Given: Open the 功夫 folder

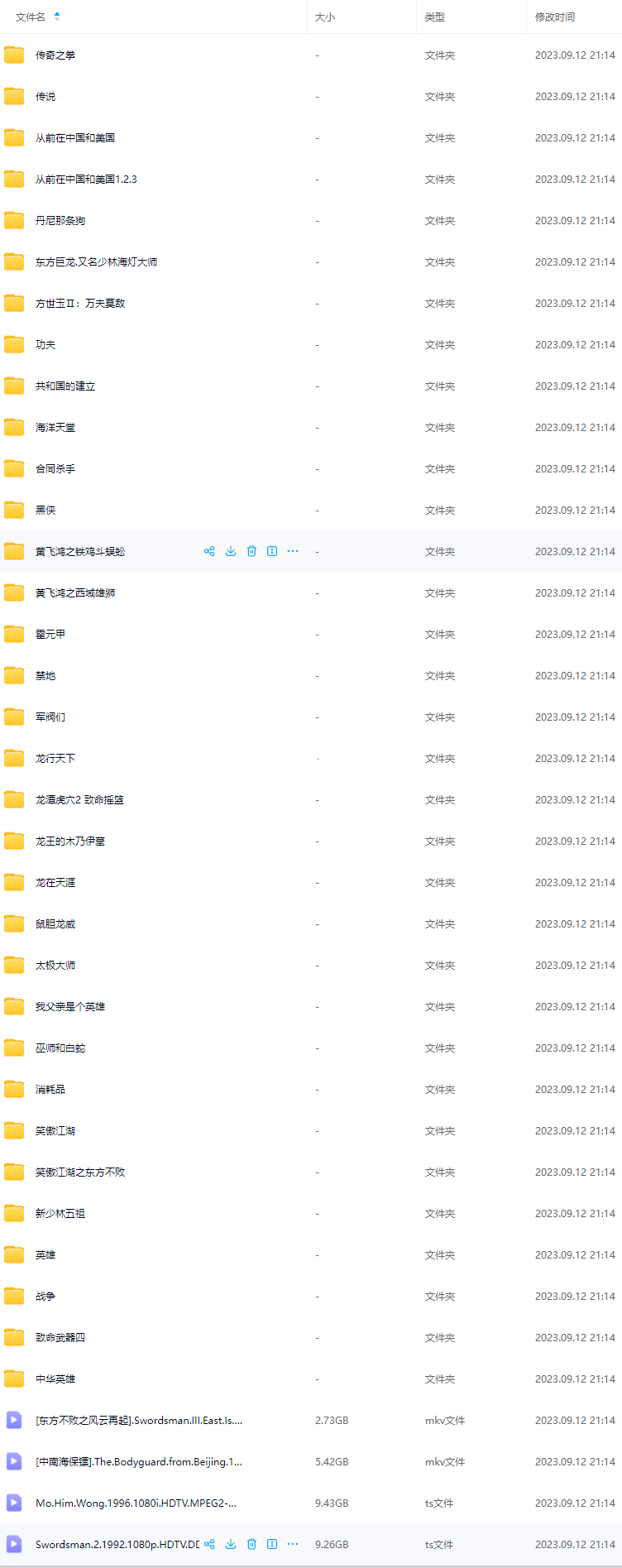Looking at the screenshot, I should (x=45, y=345).
